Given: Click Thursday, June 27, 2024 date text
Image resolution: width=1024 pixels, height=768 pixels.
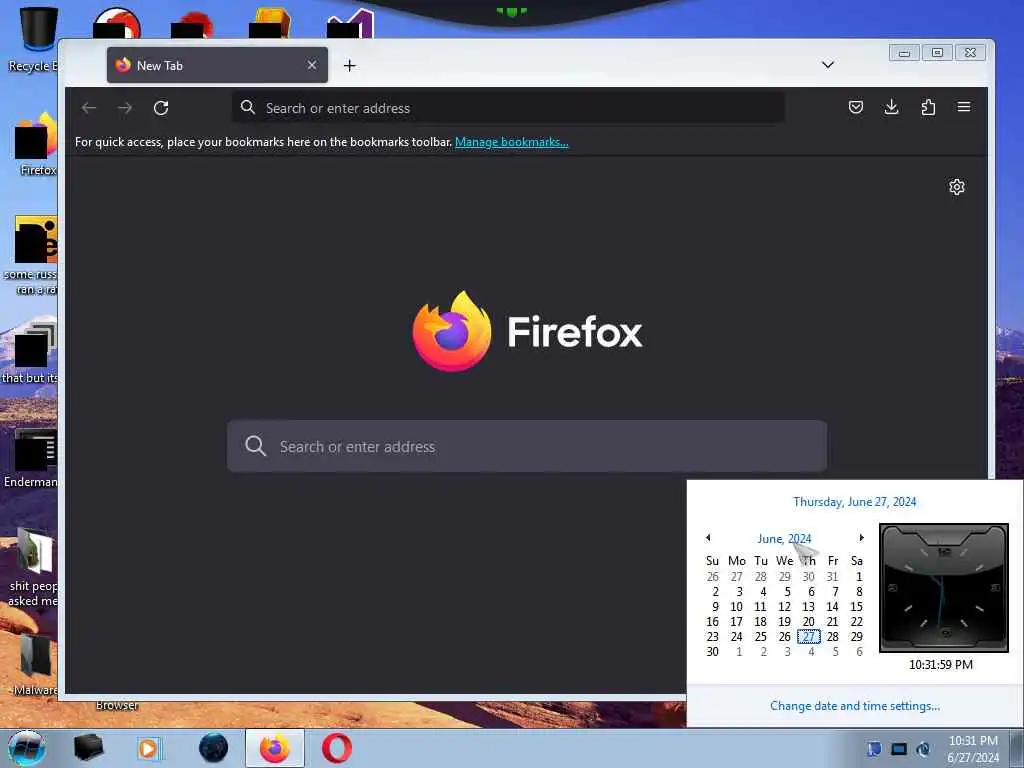Looking at the screenshot, I should [854, 502].
